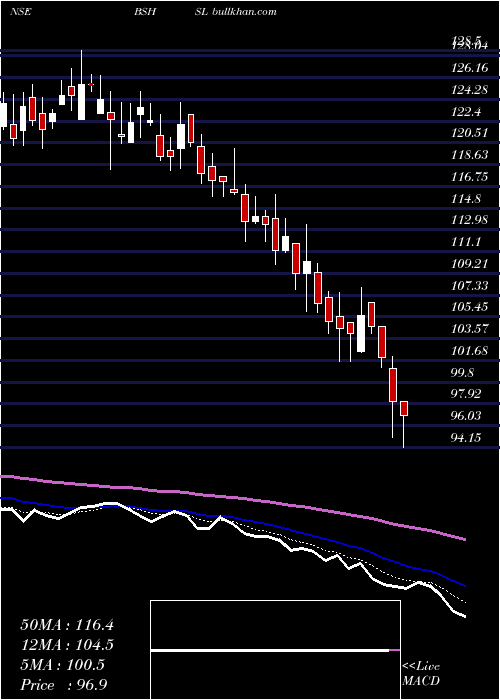Click the 122.4 price axis label

(467, 112)
